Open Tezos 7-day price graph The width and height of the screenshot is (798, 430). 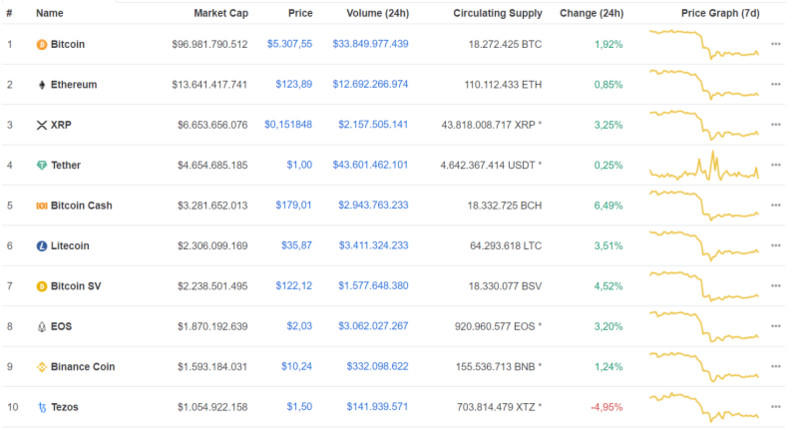tap(704, 408)
